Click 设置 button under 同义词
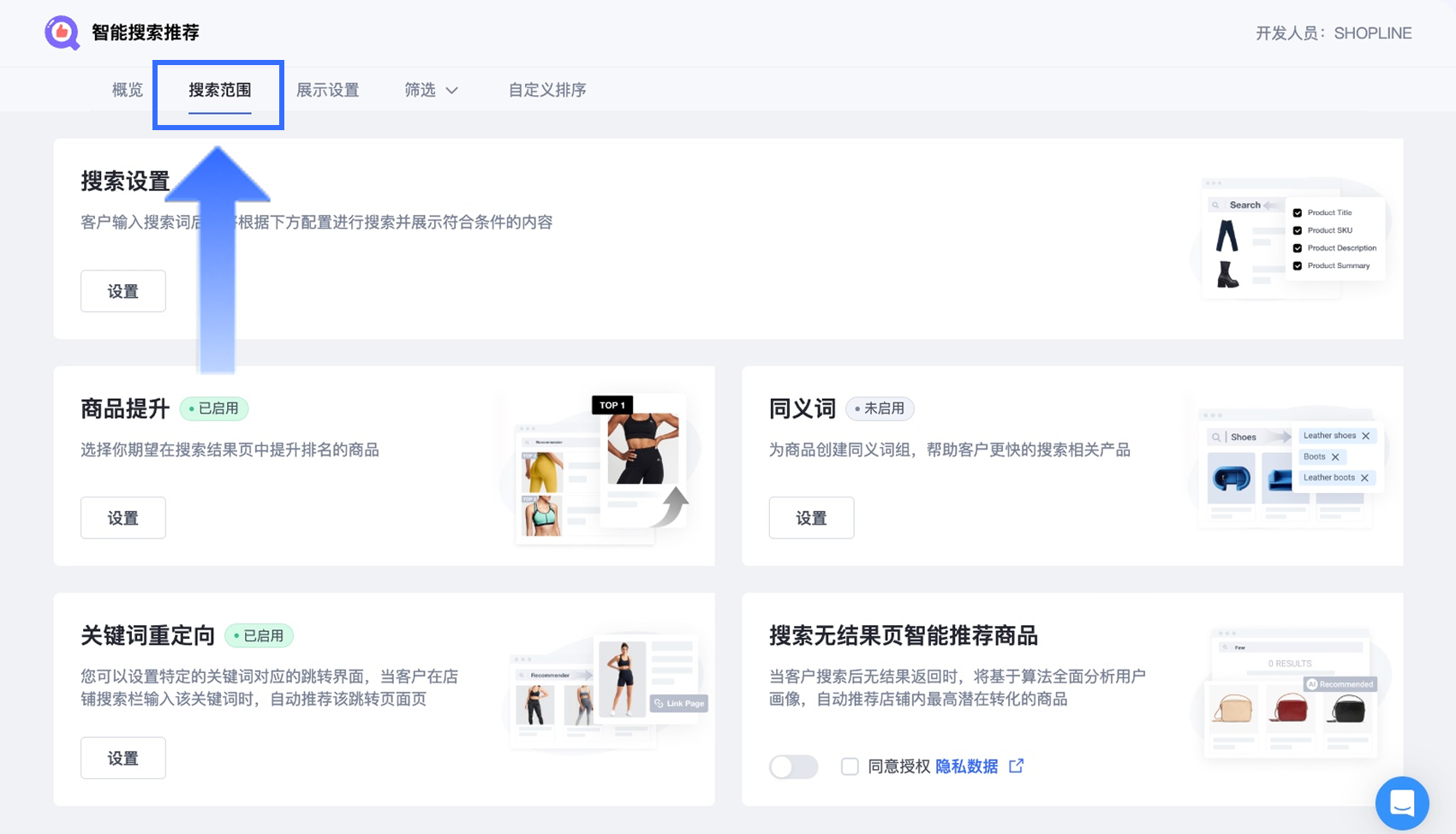 pyautogui.click(x=812, y=518)
